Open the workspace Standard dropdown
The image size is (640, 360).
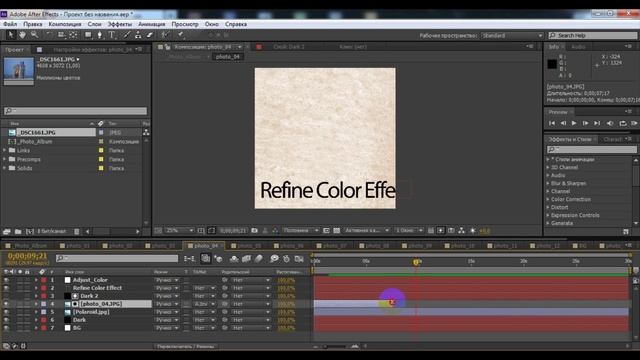(512, 36)
